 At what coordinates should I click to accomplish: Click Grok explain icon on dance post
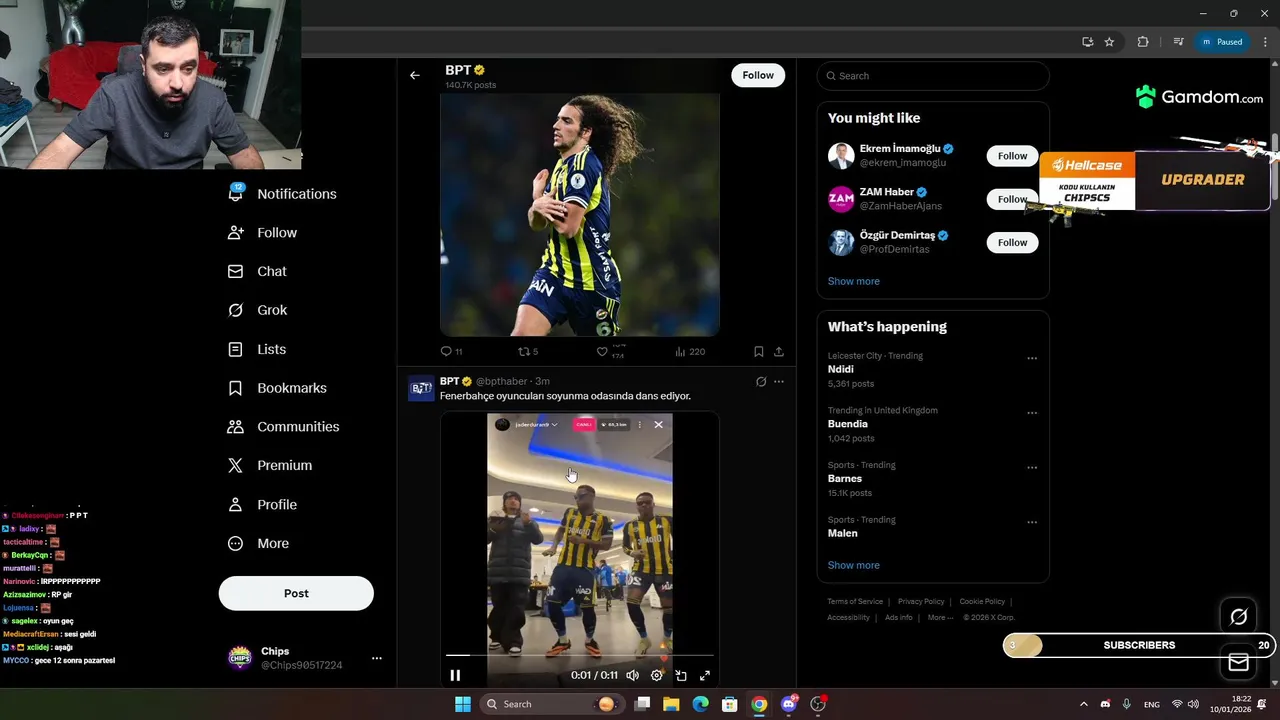(761, 382)
